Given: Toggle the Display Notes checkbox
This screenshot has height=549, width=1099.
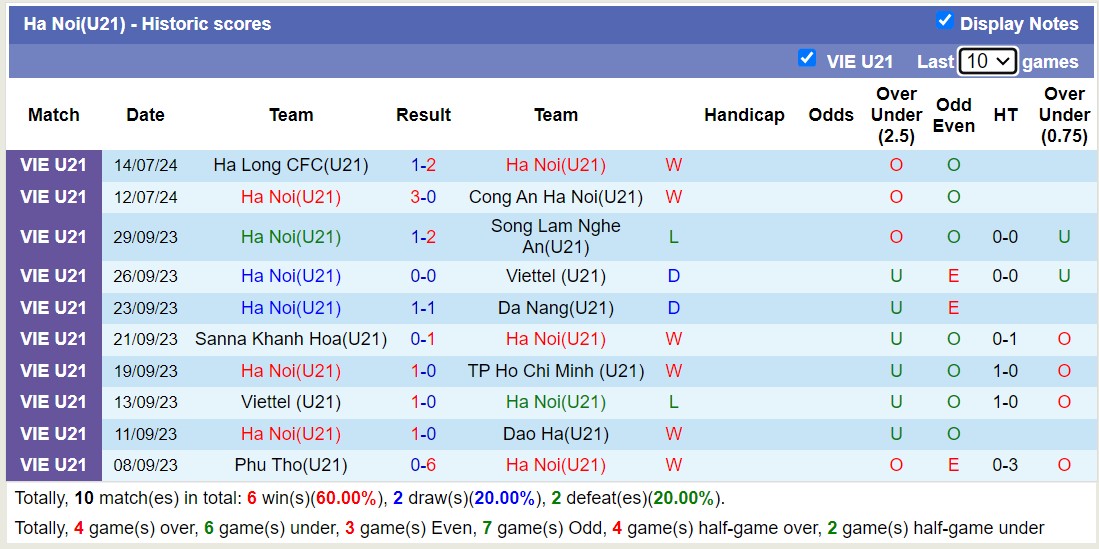Looking at the screenshot, I should coord(944,21).
